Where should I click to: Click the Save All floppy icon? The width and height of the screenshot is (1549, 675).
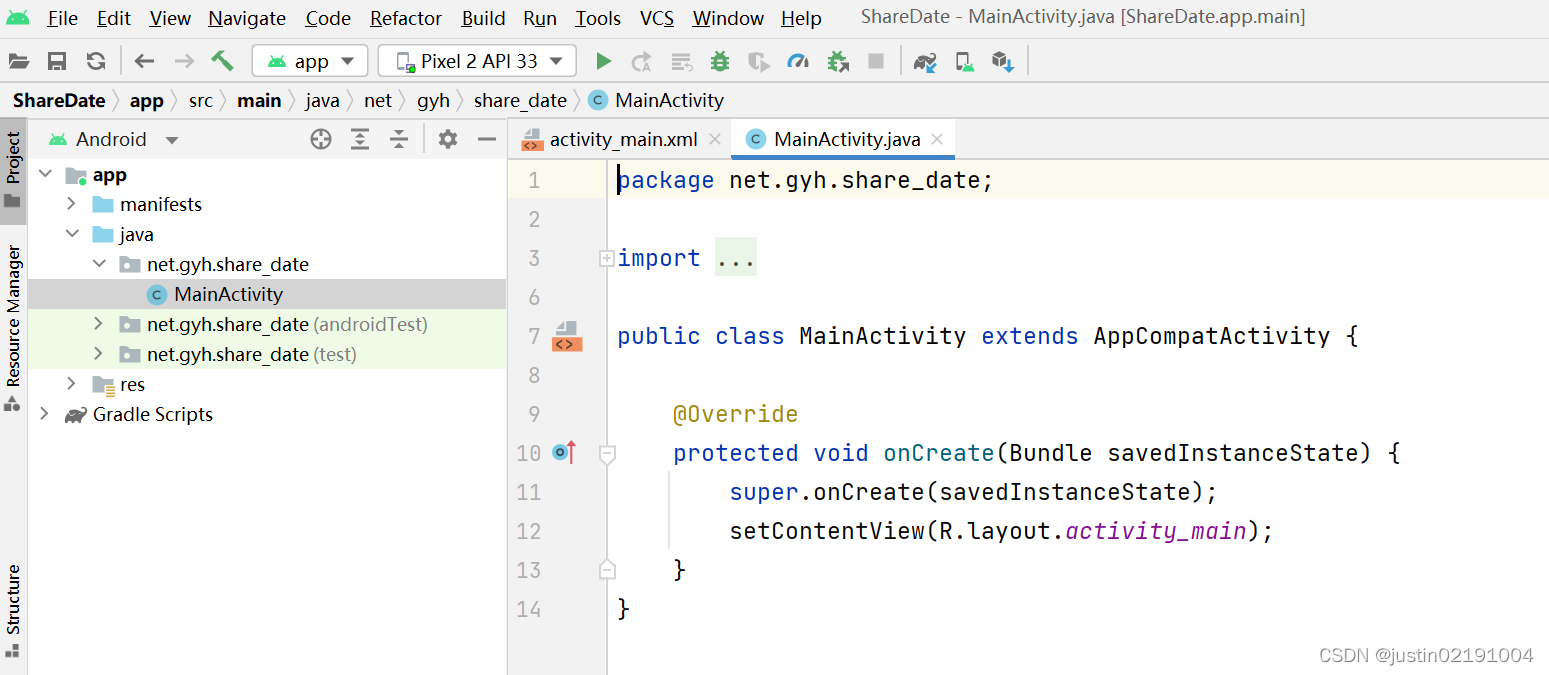(x=57, y=61)
